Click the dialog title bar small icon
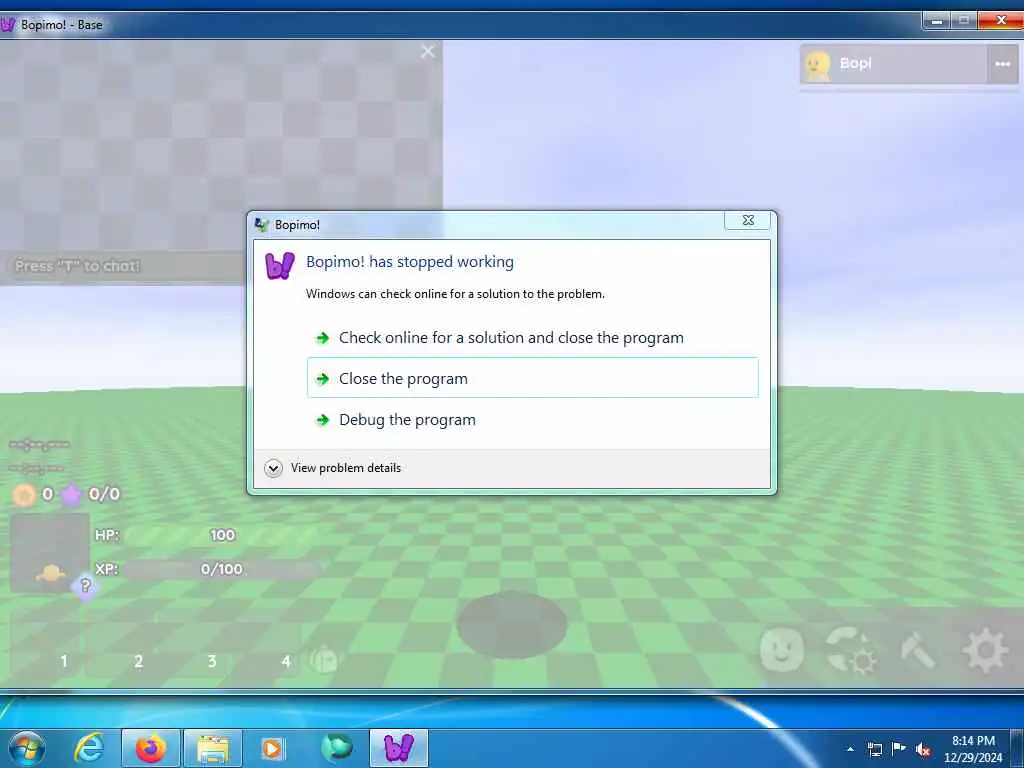The image size is (1024, 768). click(x=261, y=225)
